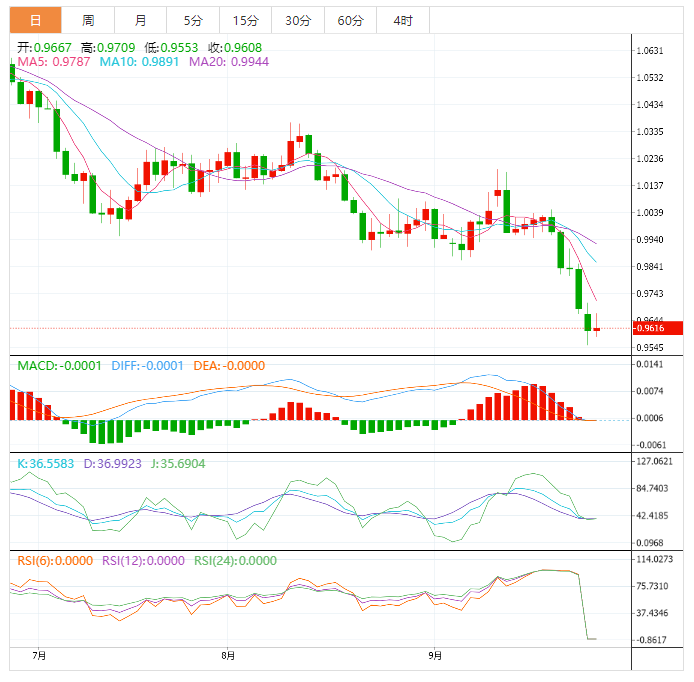Click the DIFF:-0.0001 indicator label

coord(147,366)
